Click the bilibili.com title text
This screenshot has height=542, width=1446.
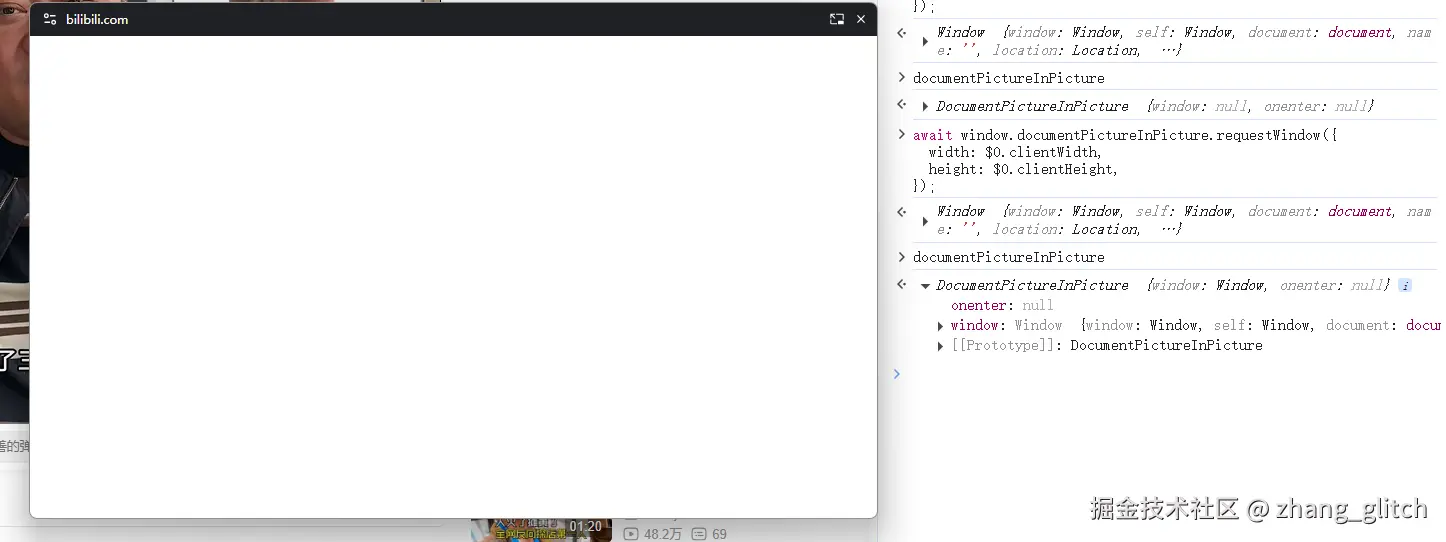97,19
